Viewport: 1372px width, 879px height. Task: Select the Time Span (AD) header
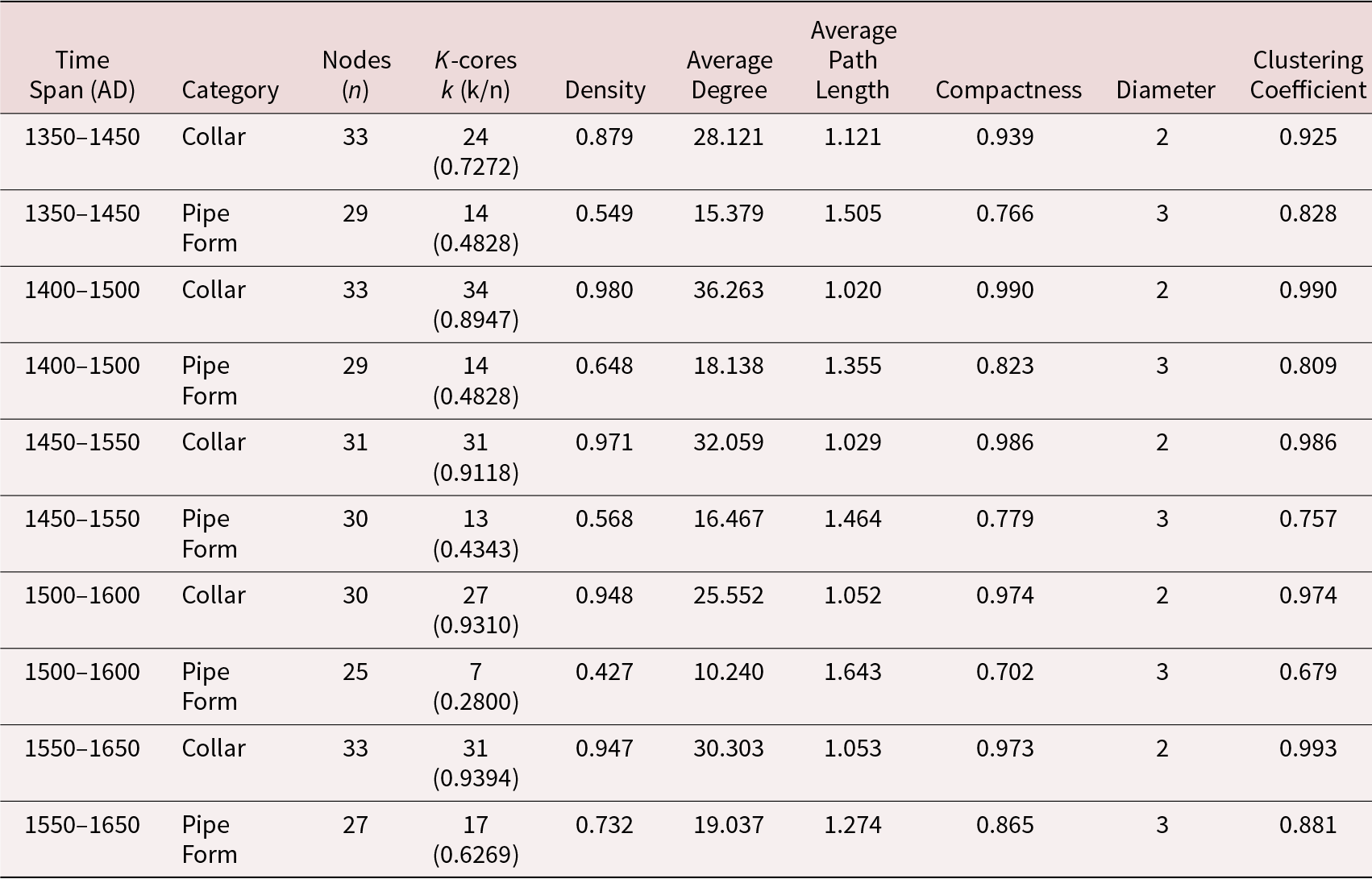[x=82, y=75]
